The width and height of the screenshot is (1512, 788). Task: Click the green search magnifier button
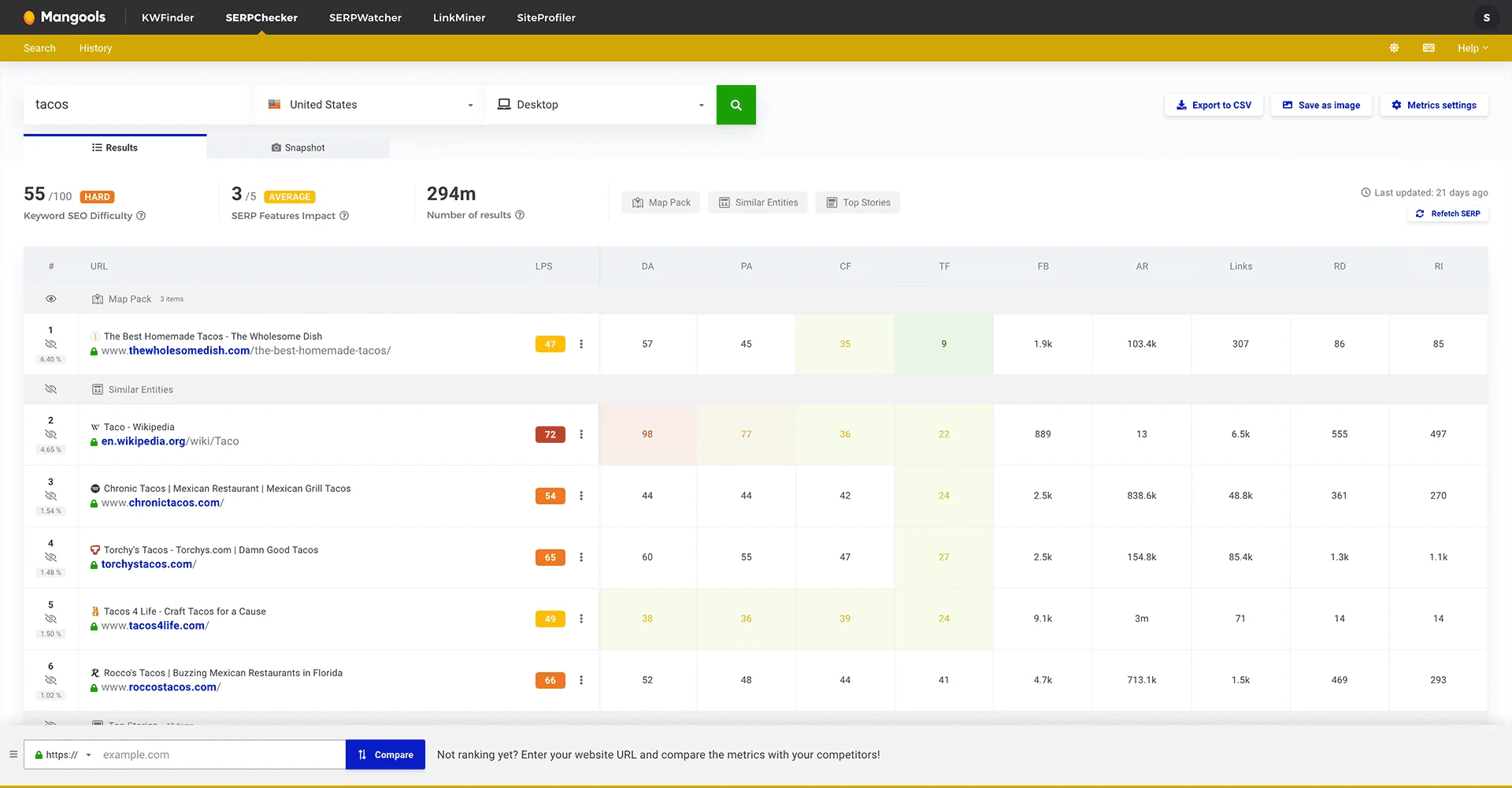(x=736, y=104)
